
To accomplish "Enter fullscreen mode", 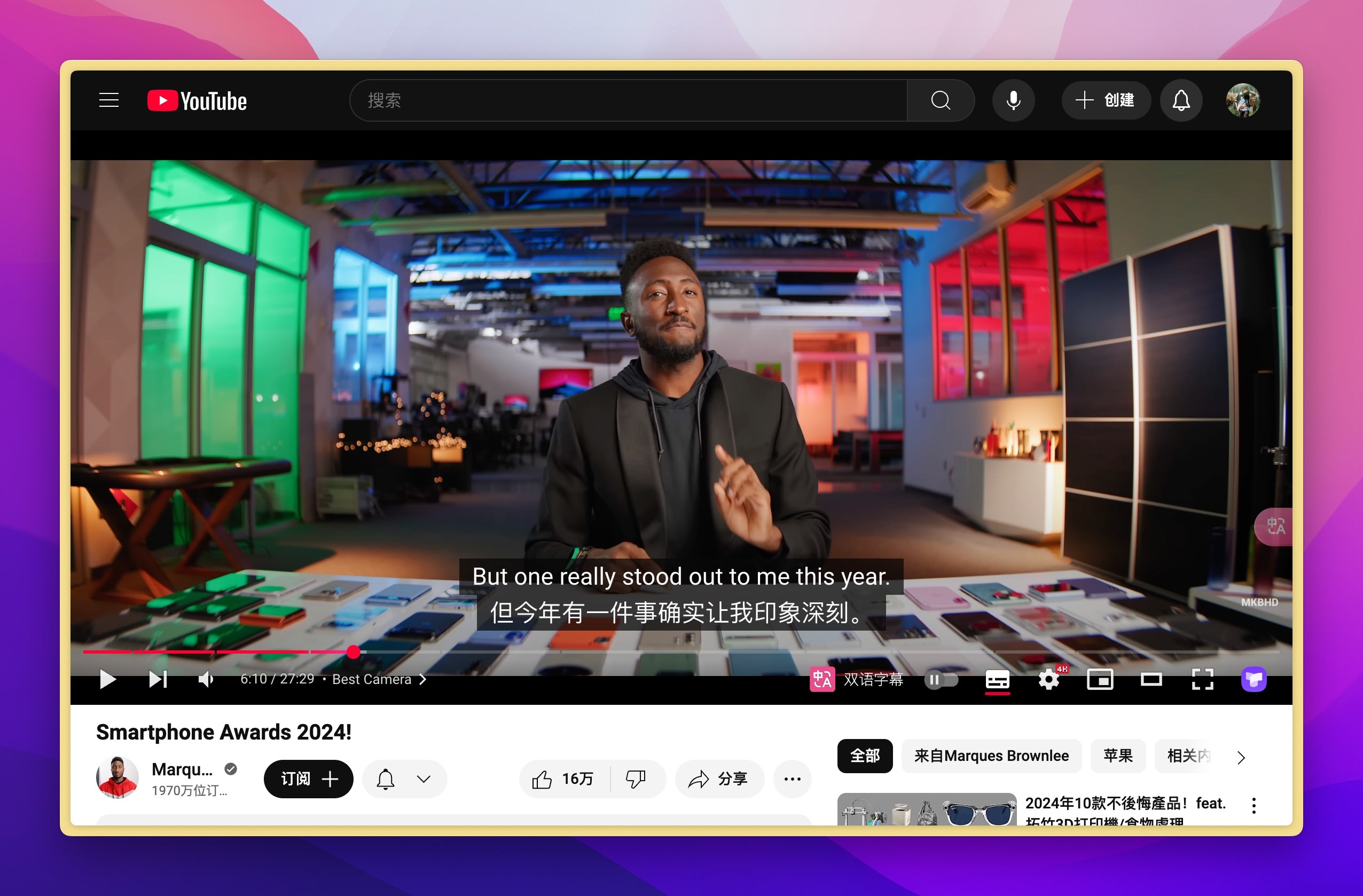I will coord(1202,680).
